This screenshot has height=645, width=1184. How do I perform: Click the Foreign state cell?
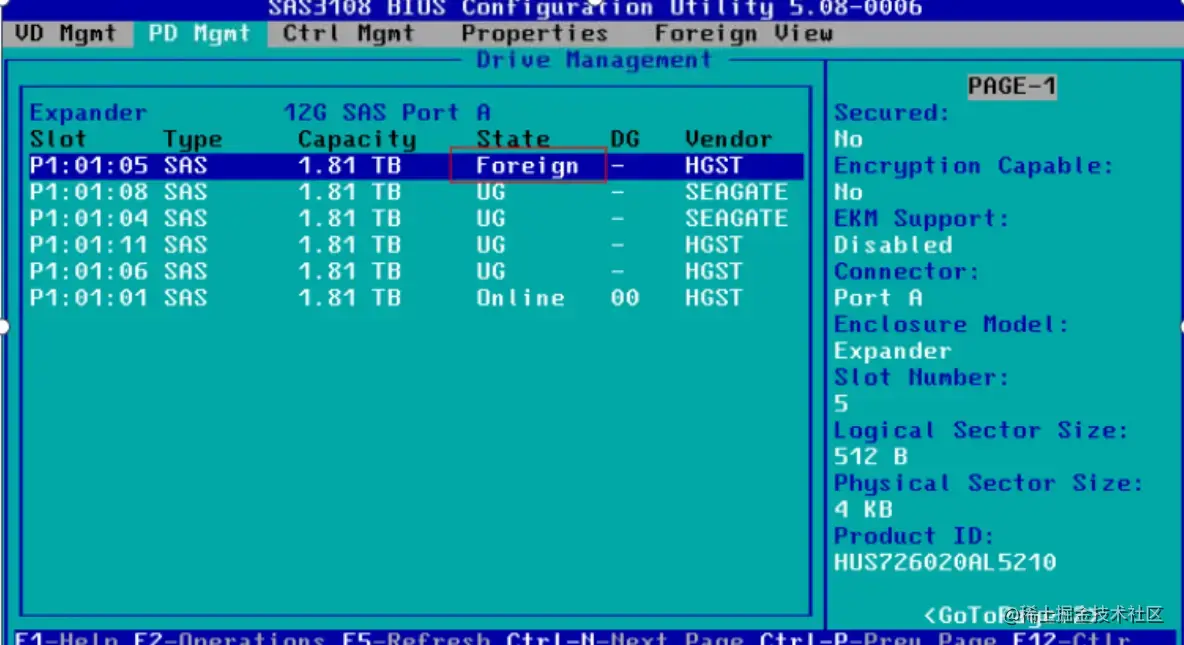[527, 166]
